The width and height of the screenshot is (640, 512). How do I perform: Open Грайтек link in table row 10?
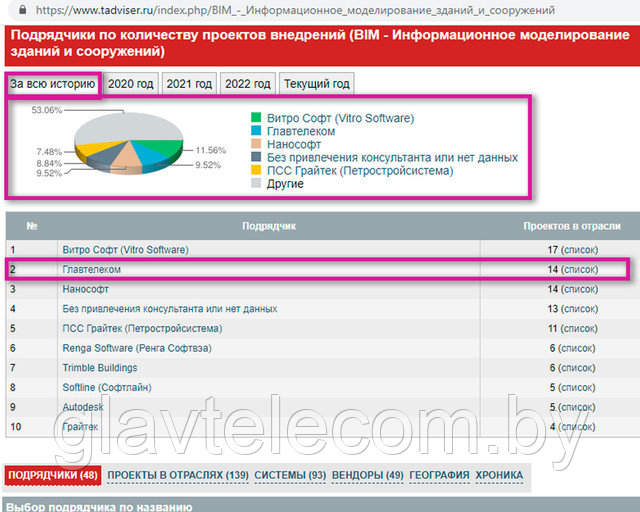click(80, 427)
